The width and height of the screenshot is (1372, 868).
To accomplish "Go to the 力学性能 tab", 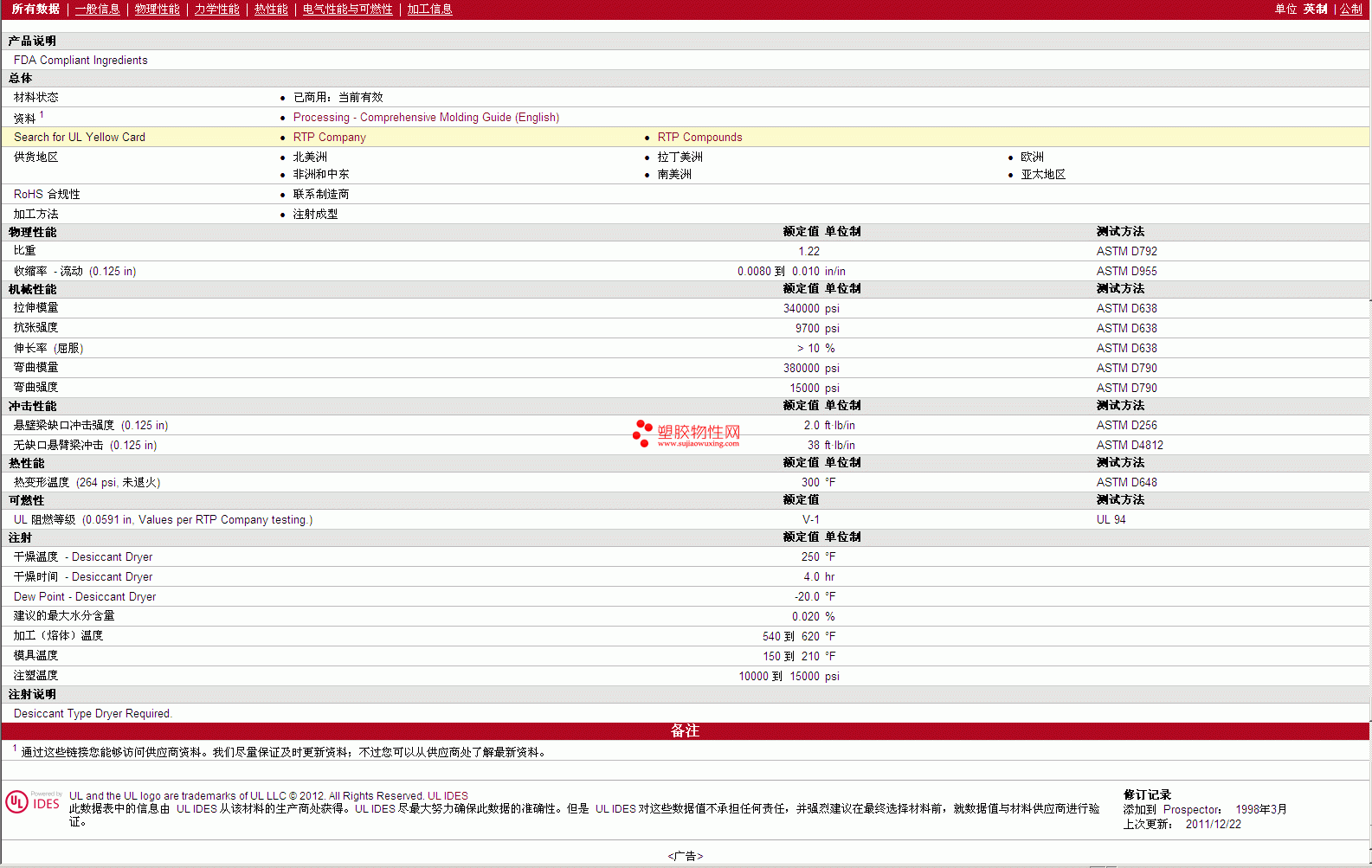I will (216, 10).
